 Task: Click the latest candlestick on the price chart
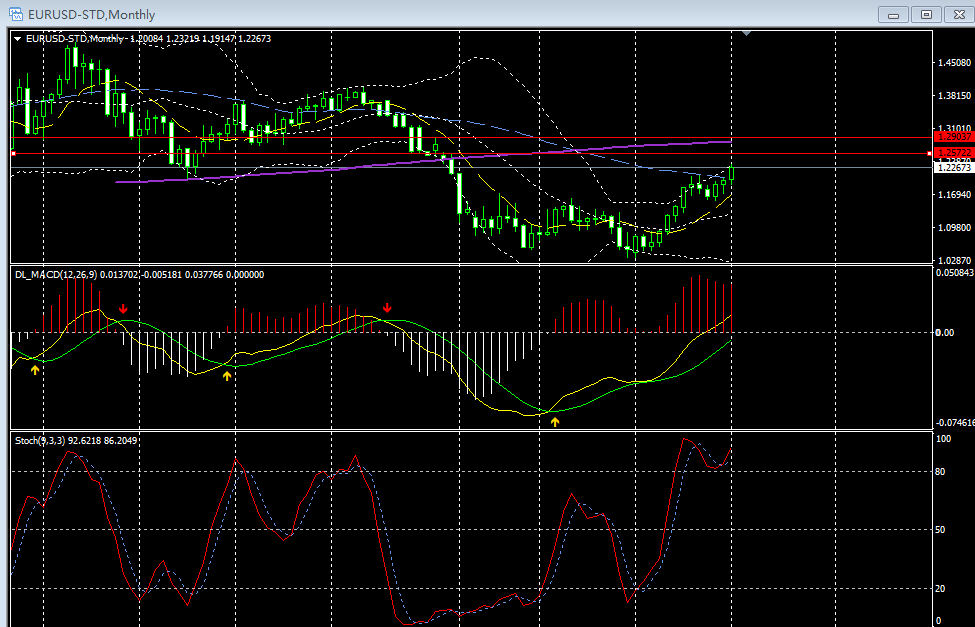click(732, 172)
